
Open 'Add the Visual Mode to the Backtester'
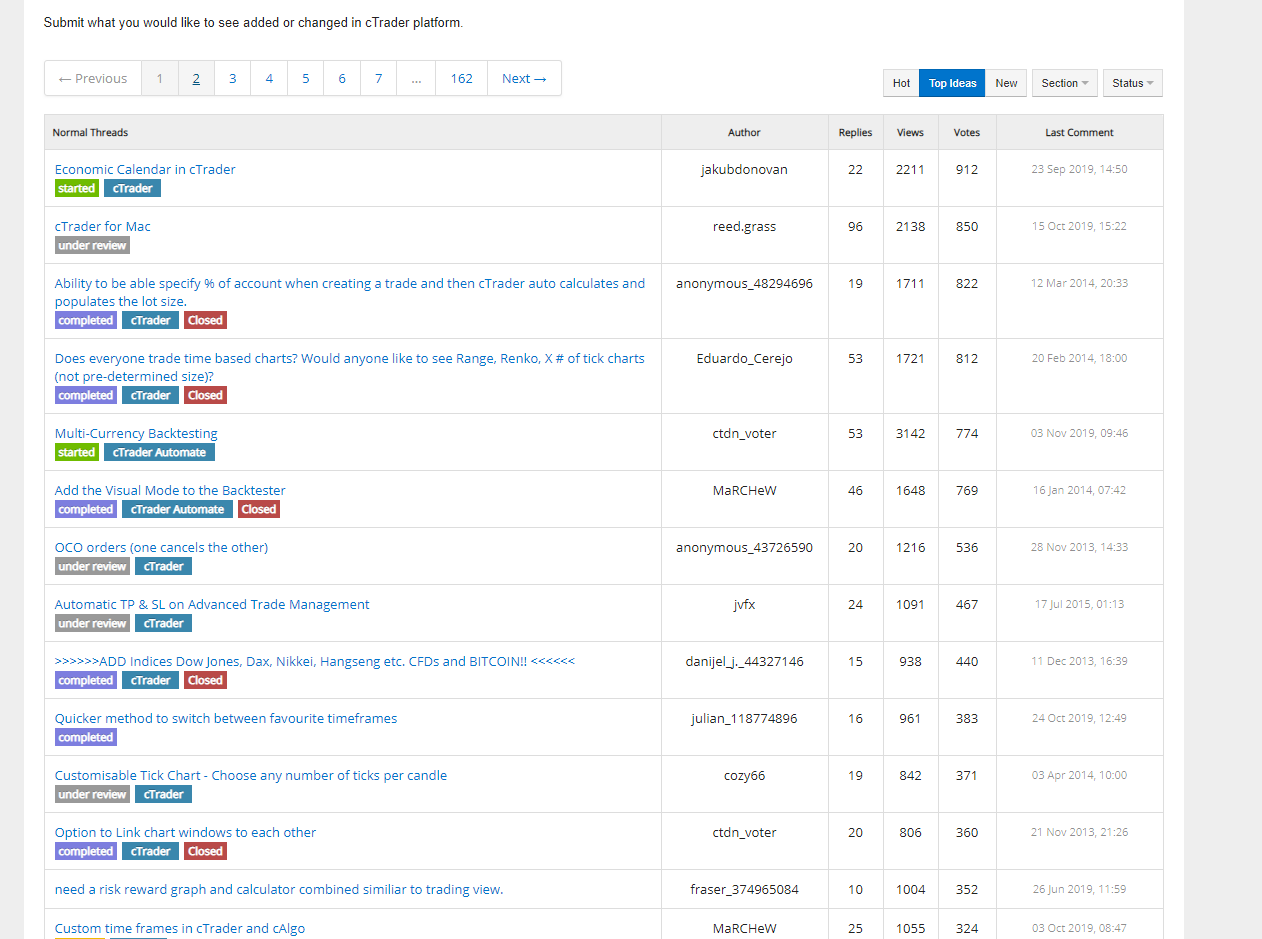170,490
